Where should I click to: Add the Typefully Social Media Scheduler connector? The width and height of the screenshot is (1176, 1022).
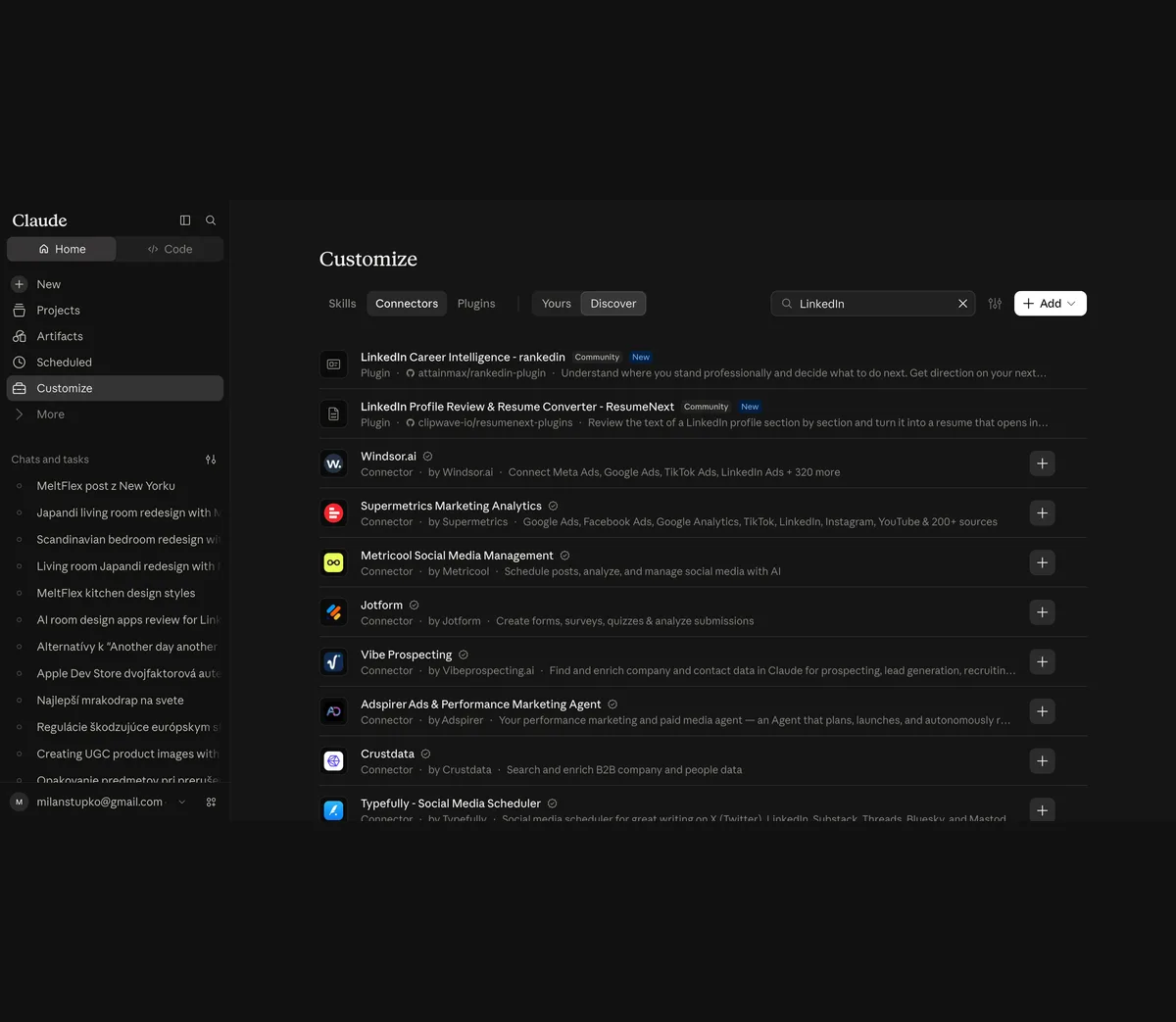click(1042, 810)
